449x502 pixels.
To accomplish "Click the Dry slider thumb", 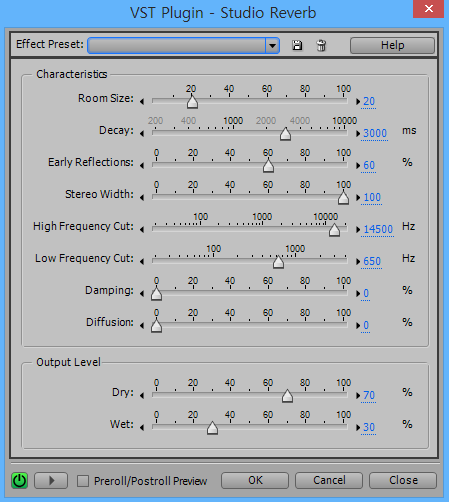I will click(x=287, y=396).
